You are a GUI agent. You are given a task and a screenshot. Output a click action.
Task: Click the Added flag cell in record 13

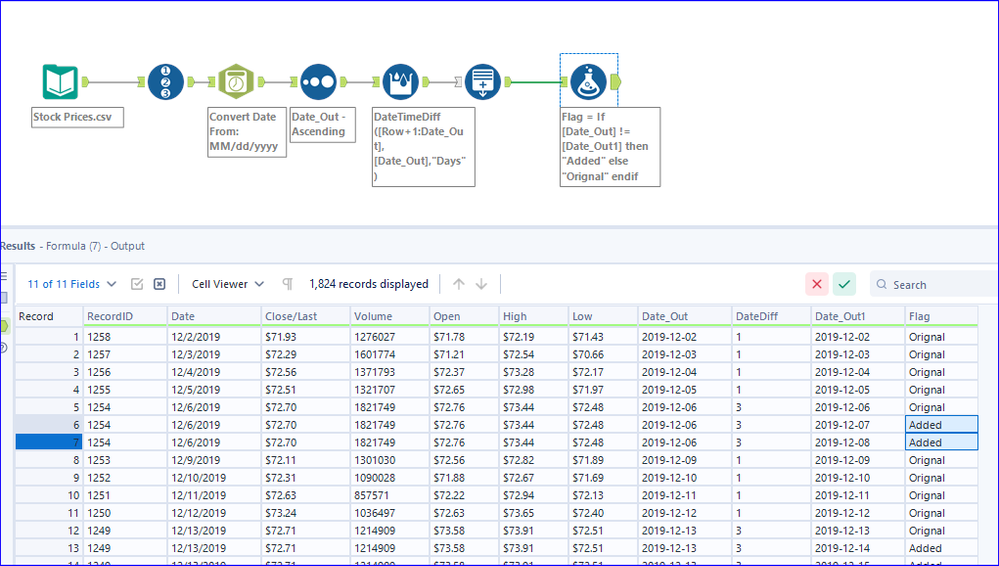click(x=942, y=548)
